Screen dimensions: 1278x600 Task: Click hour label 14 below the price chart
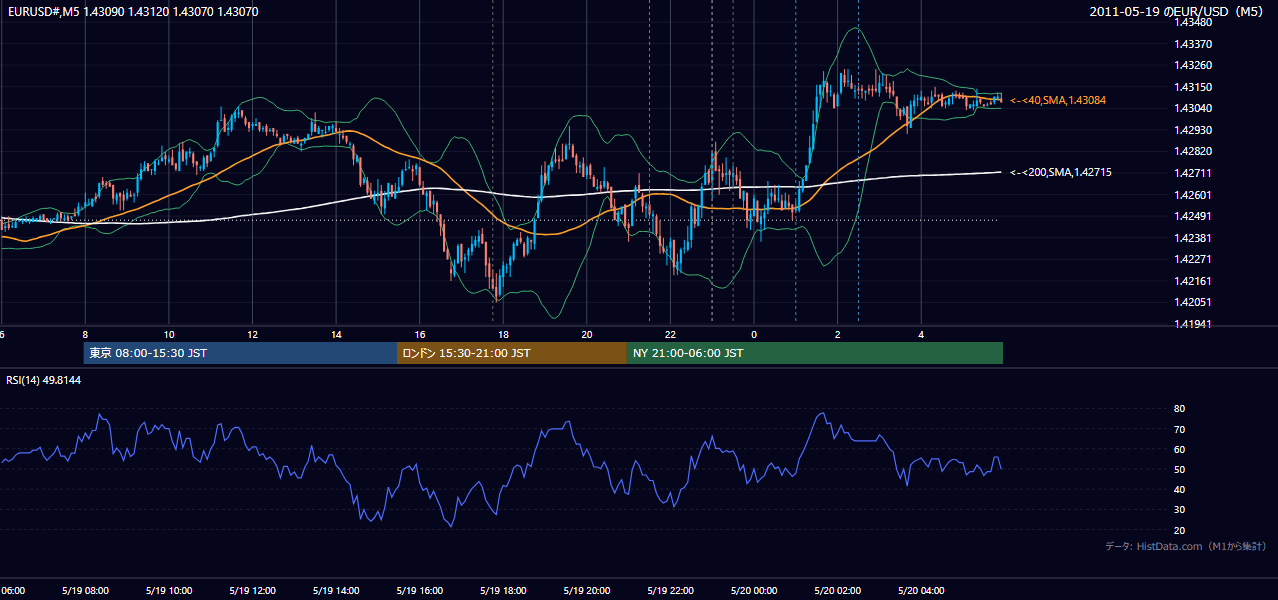pyautogui.click(x=336, y=334)
